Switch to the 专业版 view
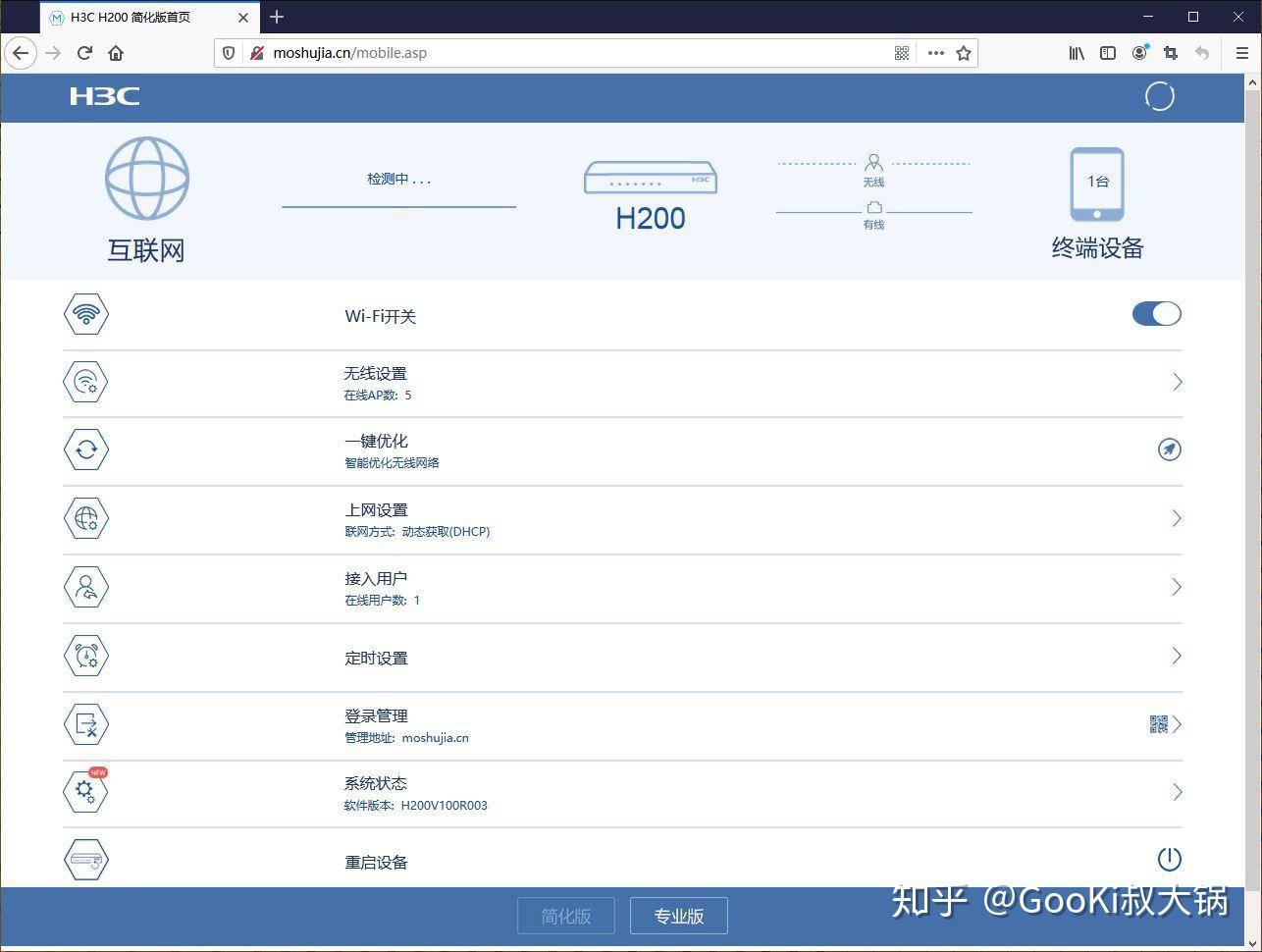Image resolution: width=1262 pixels, height=952 pixels. (679, 916)
